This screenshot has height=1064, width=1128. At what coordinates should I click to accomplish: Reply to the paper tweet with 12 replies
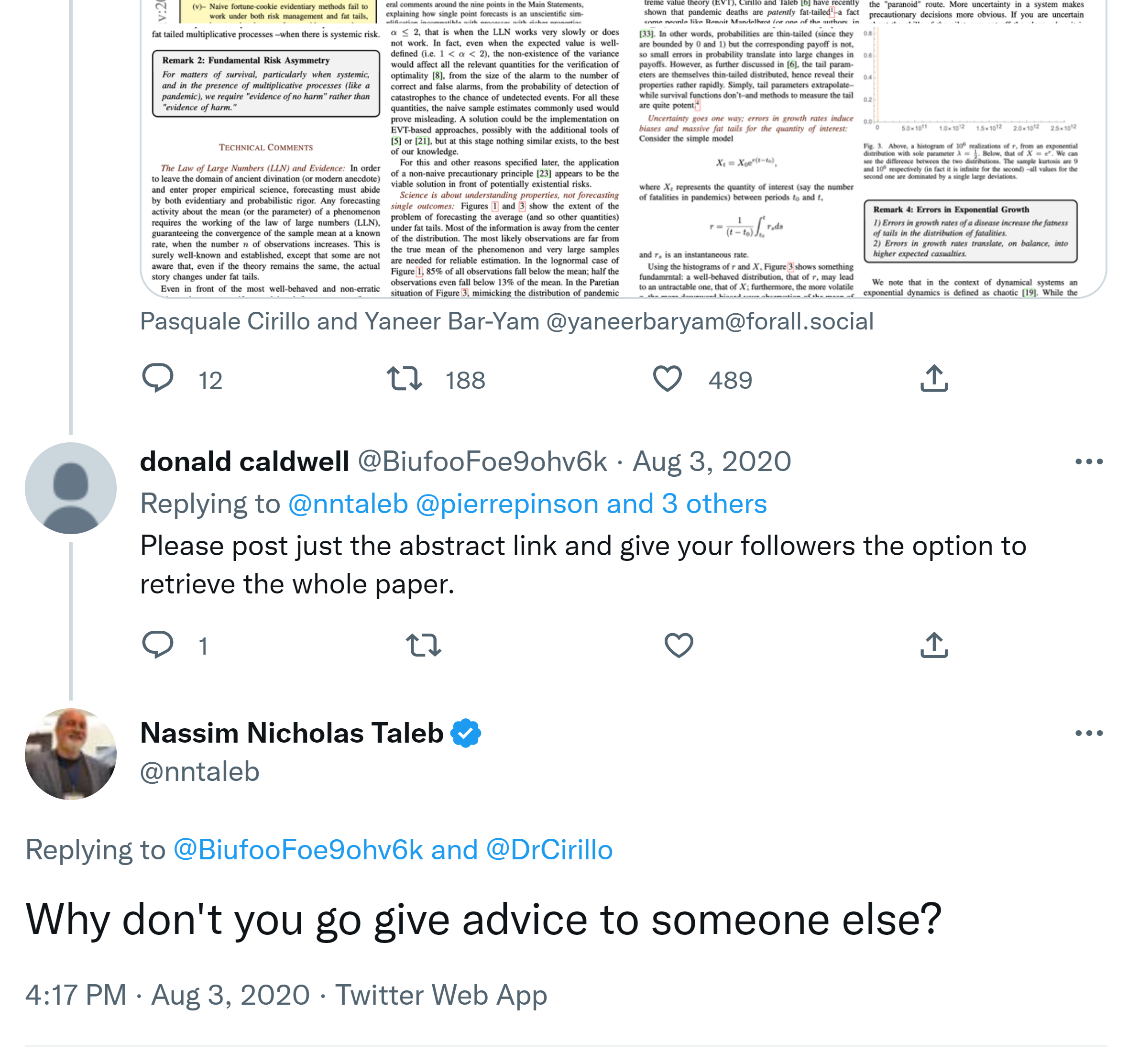pyautogui.click(x=157, y=379)
